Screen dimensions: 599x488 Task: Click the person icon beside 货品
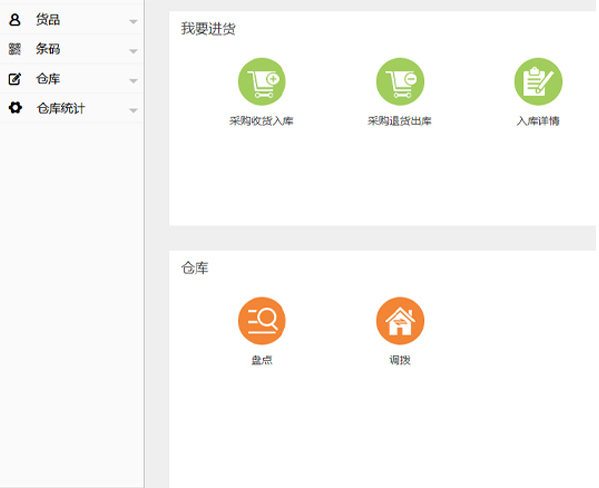[15, 19]
